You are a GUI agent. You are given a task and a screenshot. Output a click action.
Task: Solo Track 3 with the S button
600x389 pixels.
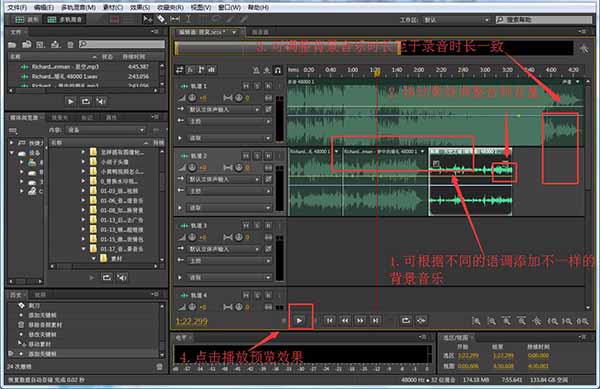(x=257, y=226)
